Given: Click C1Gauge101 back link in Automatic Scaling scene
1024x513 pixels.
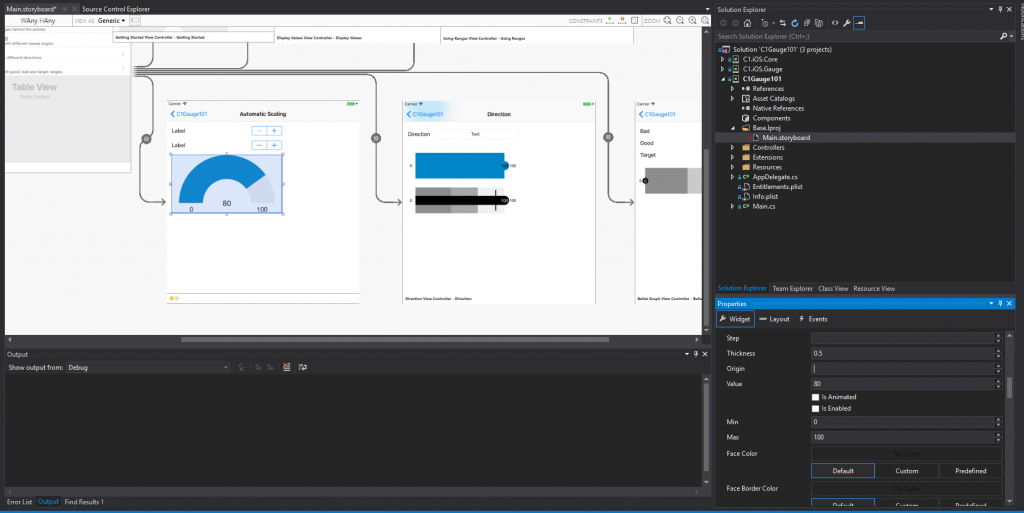Looking at the screenshot, I should click(189, 114).
